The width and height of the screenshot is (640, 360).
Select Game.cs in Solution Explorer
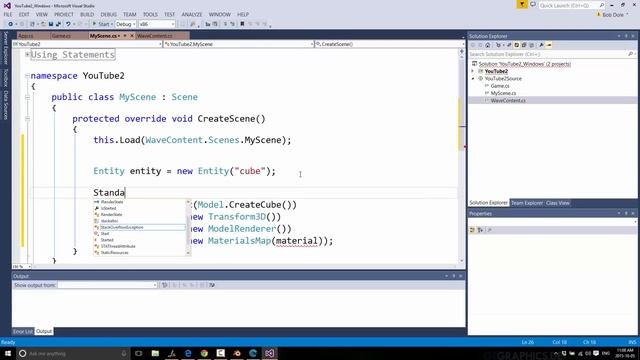coord(500,86)
